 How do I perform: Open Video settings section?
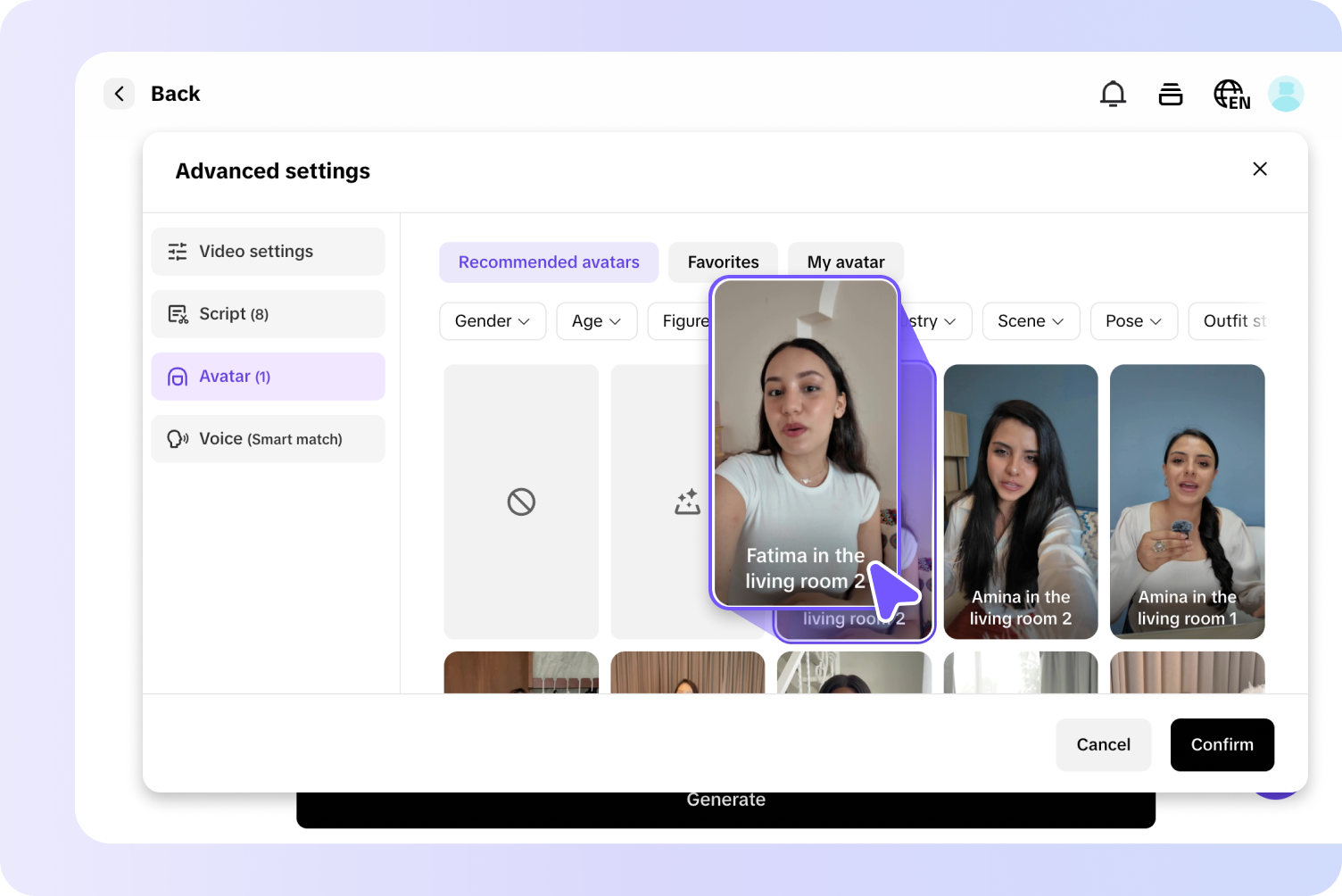pos(268,252)
